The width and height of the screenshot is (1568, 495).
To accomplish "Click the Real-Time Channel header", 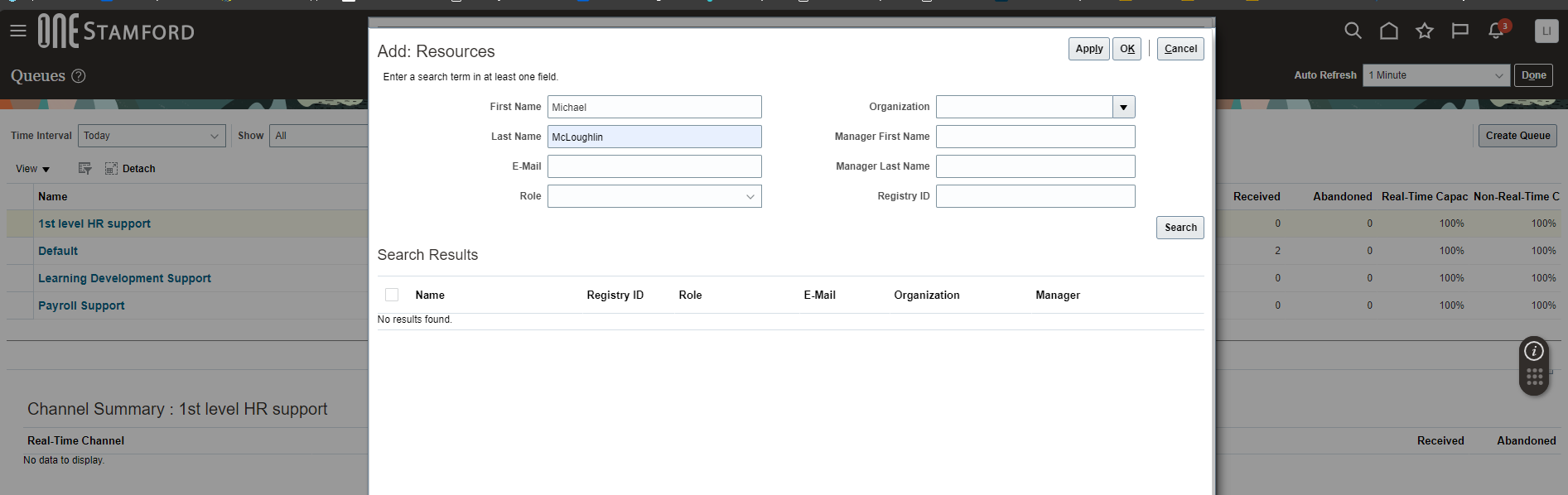I will click(75, 441).
